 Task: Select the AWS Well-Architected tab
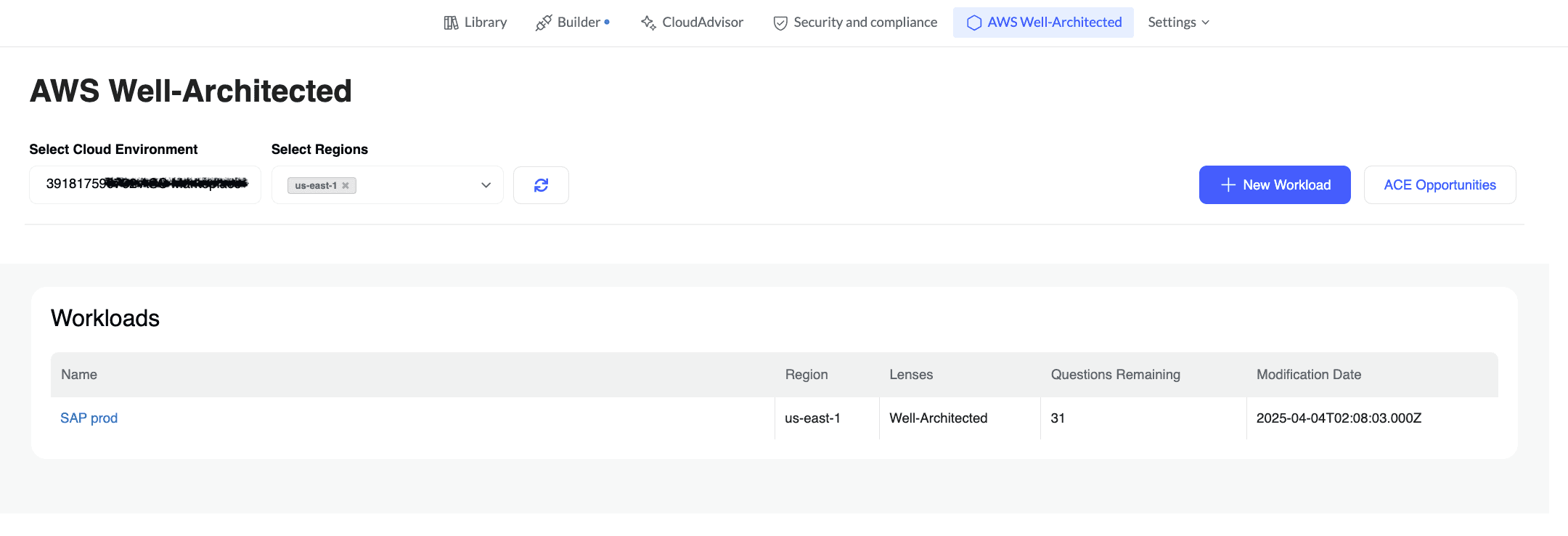(1044, 23)
